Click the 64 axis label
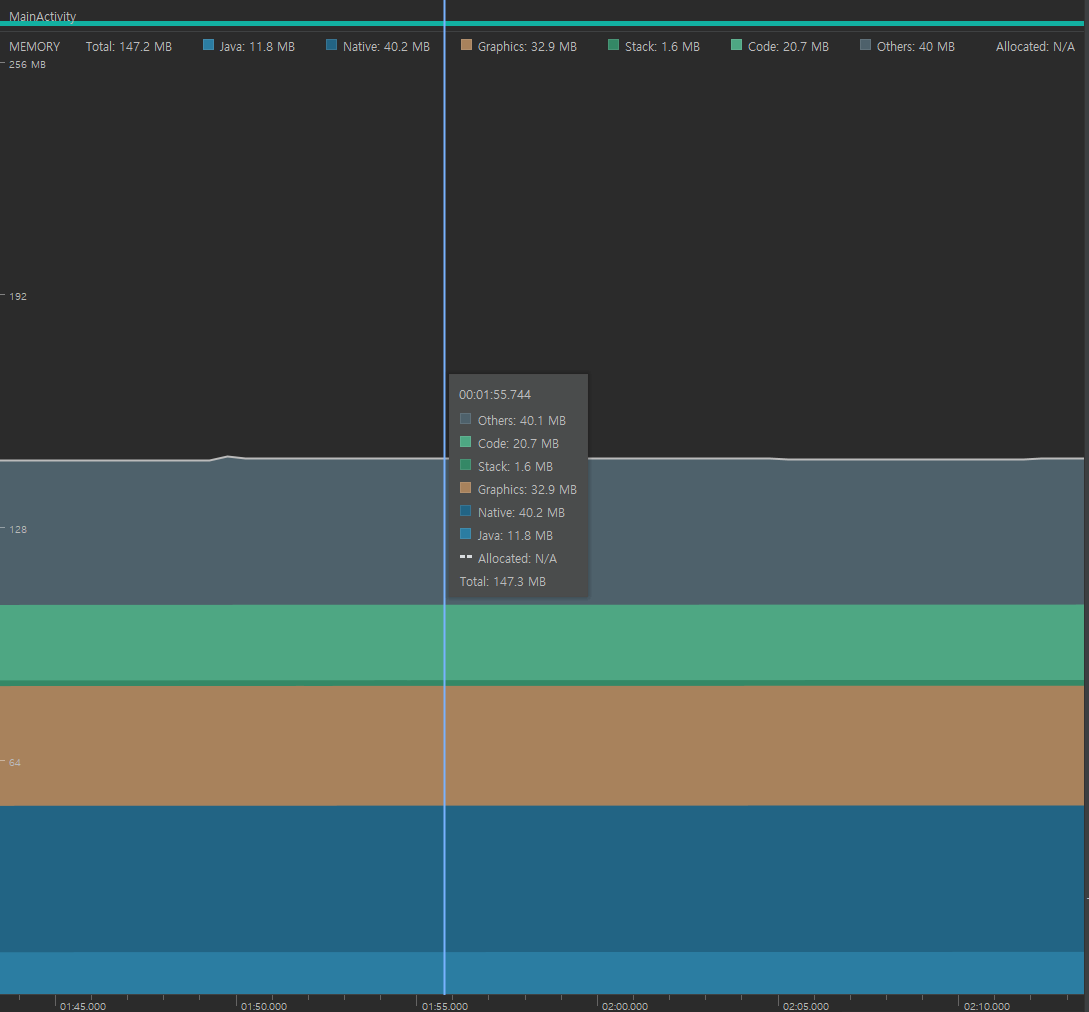1089x1012 pixels. point(15,763)
